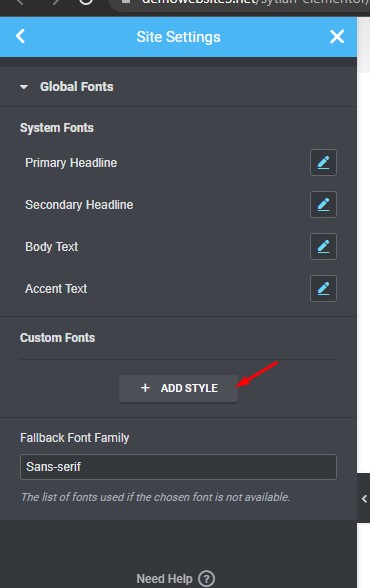
Task: Collapse the Global Fonts section
Action: coord(24,87)
